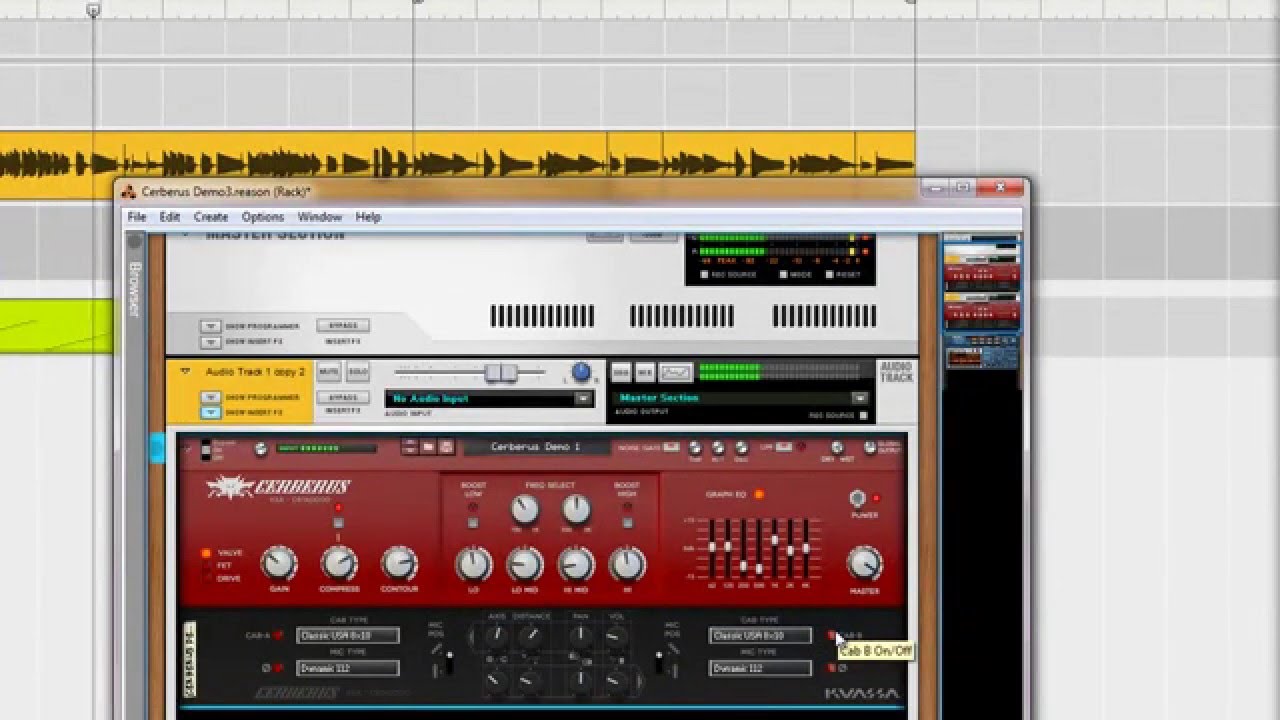Click the blue pan knob on Audio Track
1280x720 pixels.
click(581, 373)
